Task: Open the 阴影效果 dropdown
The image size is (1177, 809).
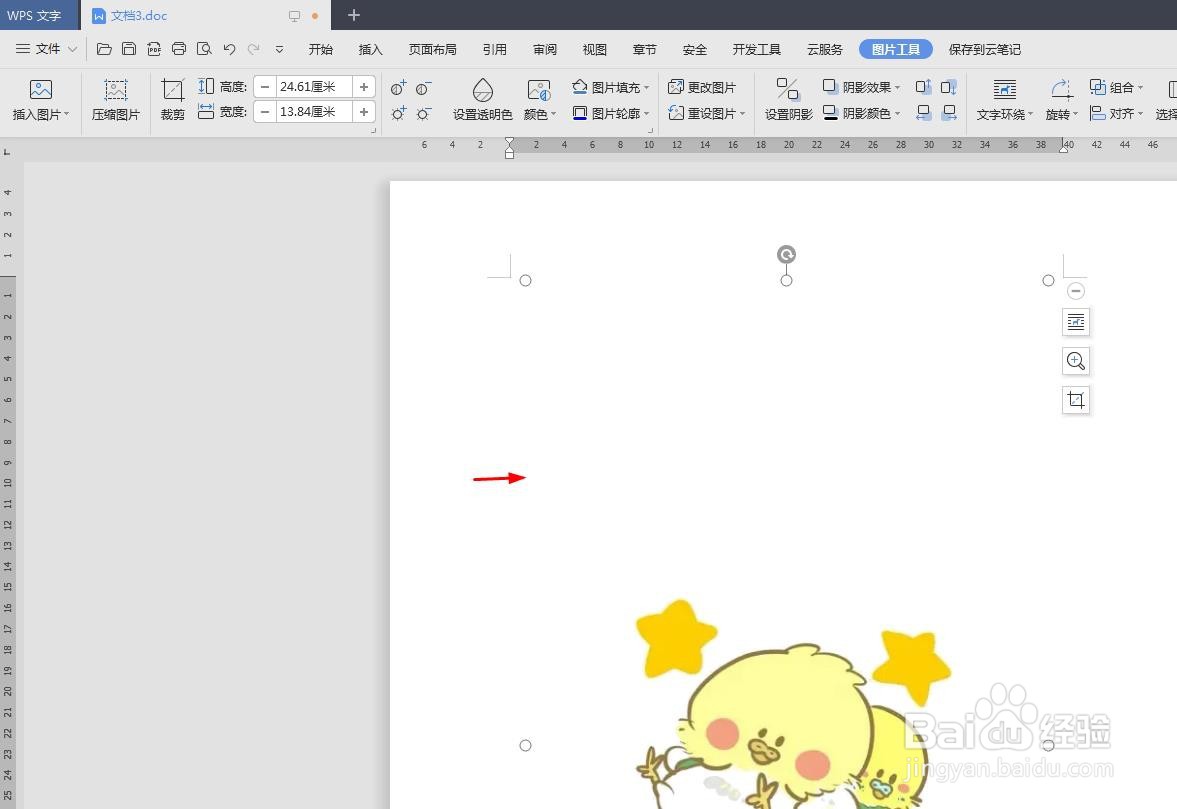Action: [x=862, y=87]
